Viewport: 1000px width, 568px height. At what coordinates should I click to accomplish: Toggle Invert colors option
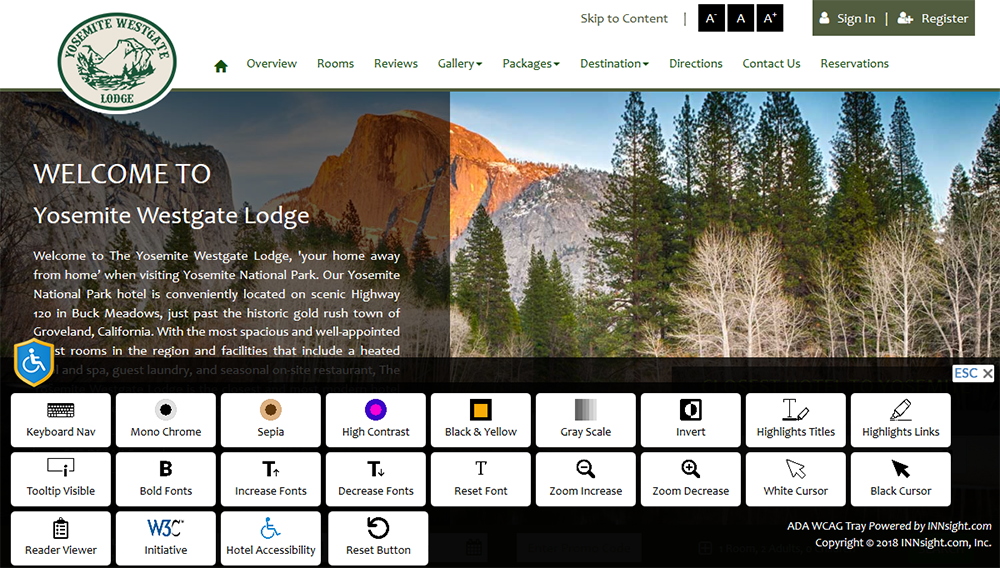(x=691, y=420)
